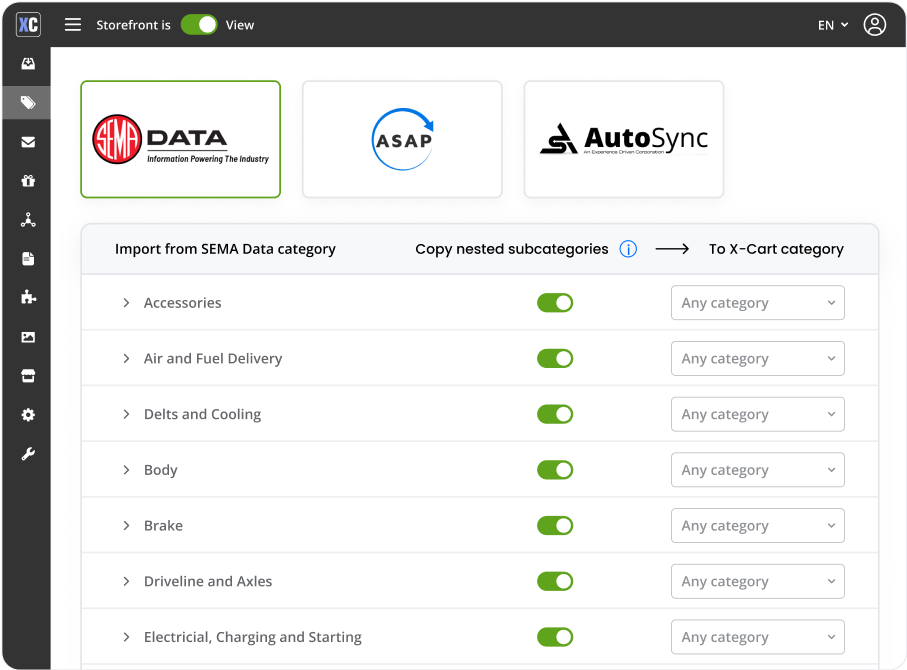Click the gift promotions icon
907x670 pixels.
[x=27, y=180]
